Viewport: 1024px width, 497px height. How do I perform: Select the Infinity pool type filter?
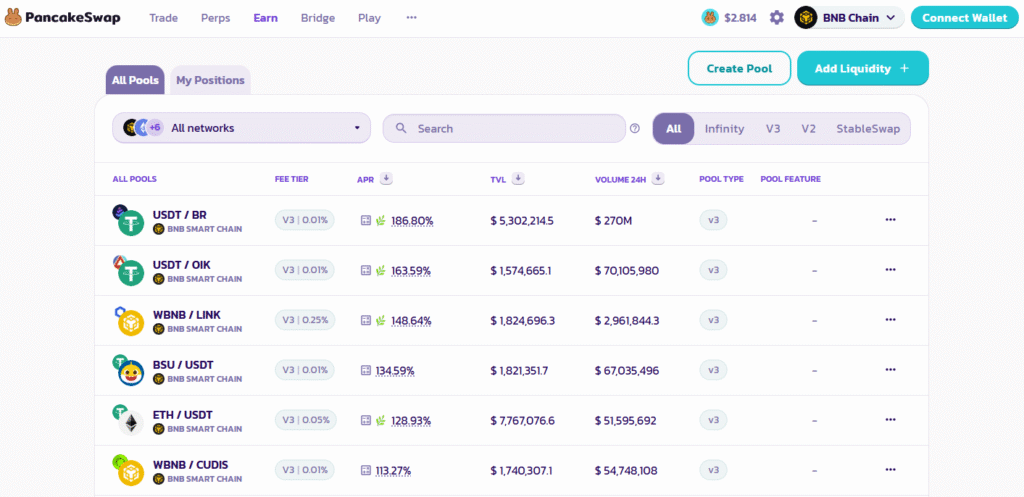pyautogui.click(x=724, y=128)
